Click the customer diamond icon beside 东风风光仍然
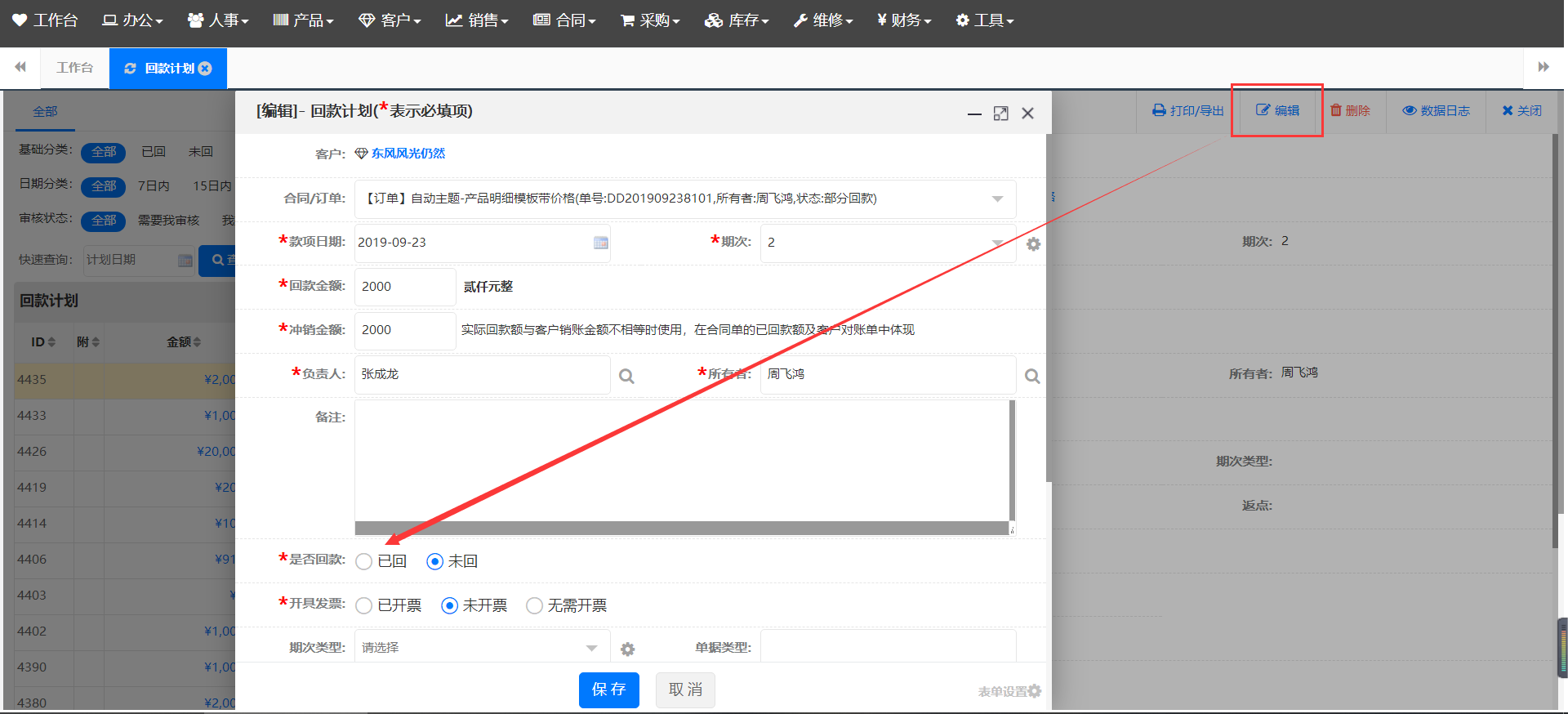This screenshot has width=1568, height=714. coord(361,154)
